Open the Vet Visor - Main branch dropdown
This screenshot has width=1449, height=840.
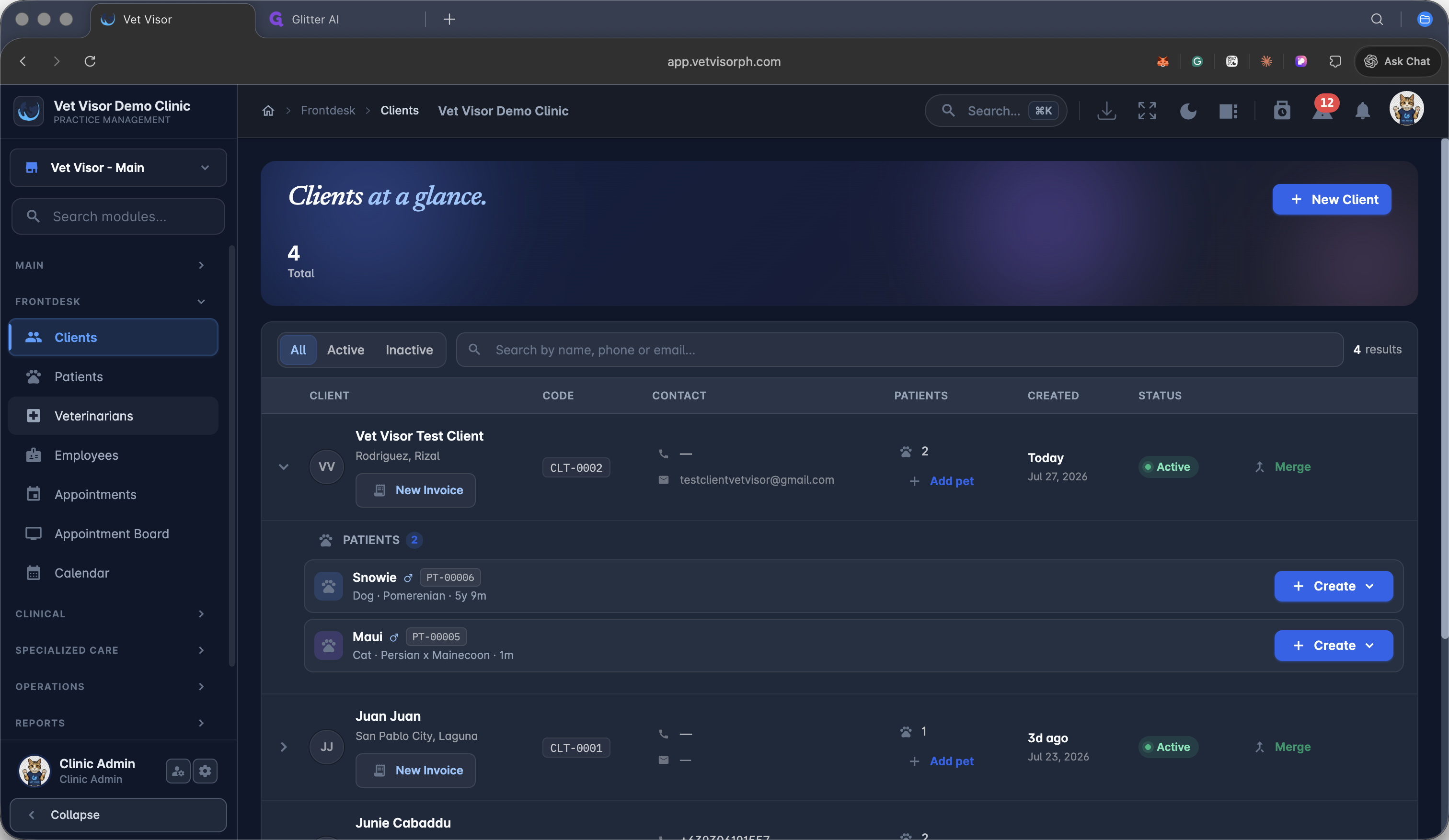(x=118, y=168)
